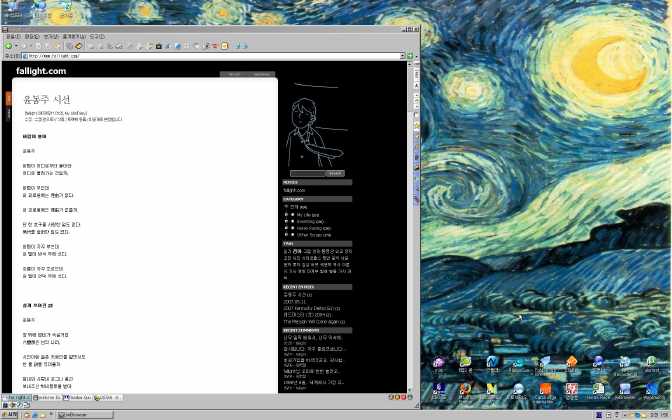This screenshot has height=420, width=672.
Task: Open the blue N desktop shortcut
Action: 492,364
